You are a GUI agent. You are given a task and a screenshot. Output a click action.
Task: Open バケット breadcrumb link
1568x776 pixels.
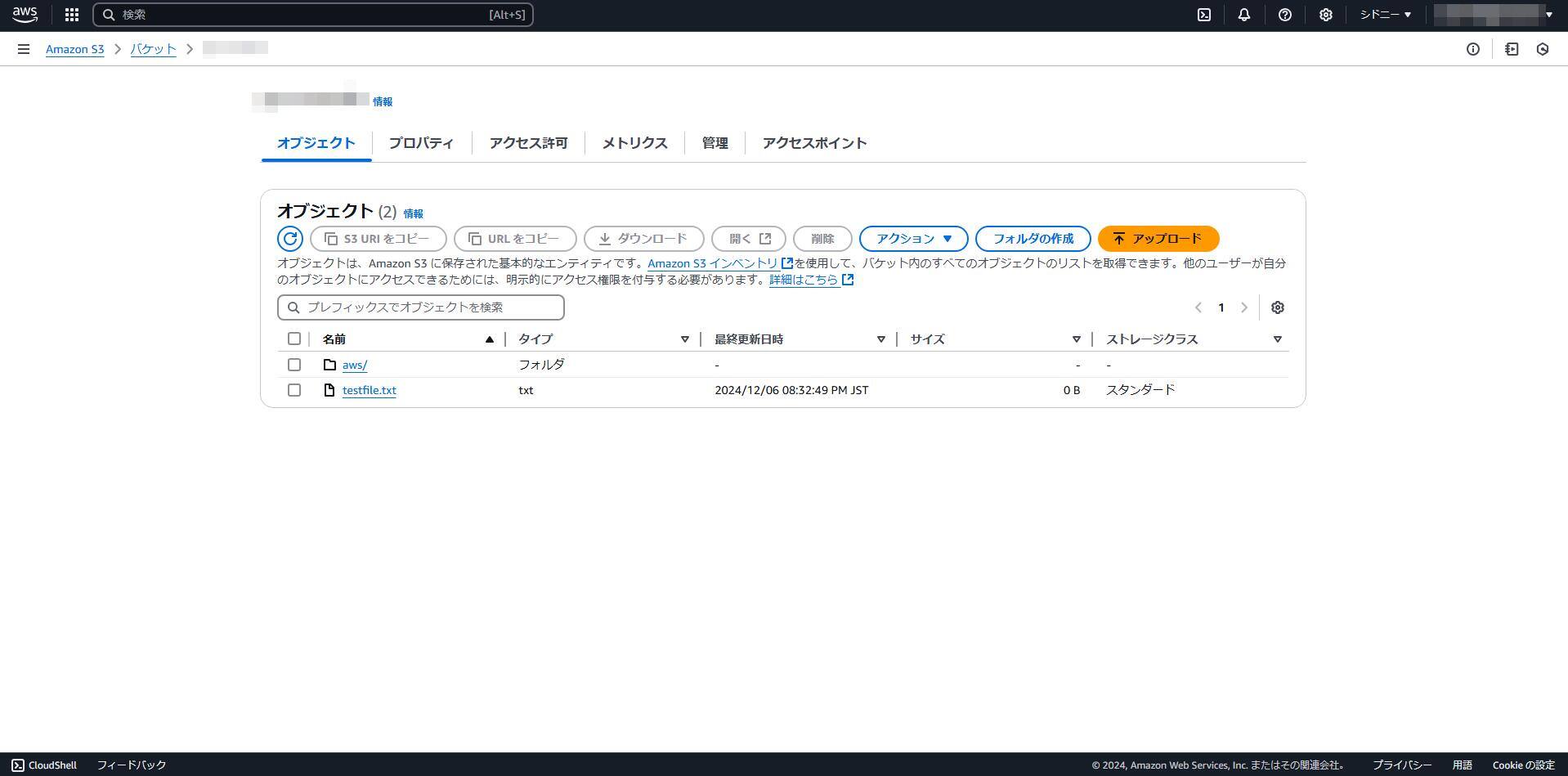tap(154, 49)
